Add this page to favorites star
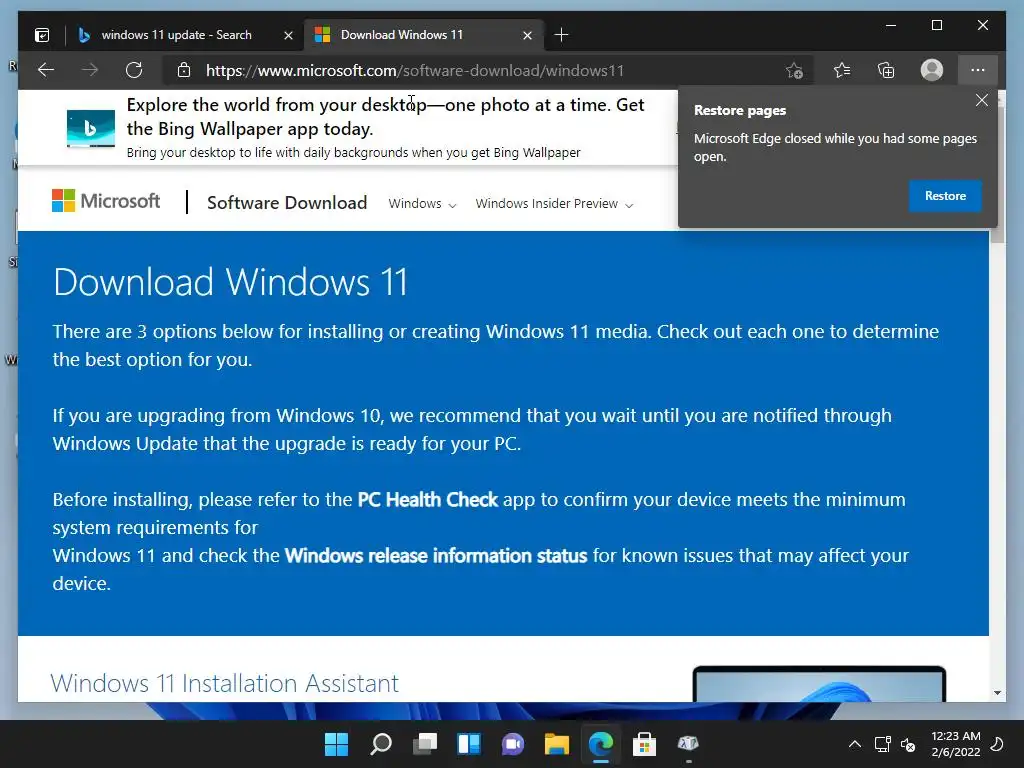 tap(794, 71)
